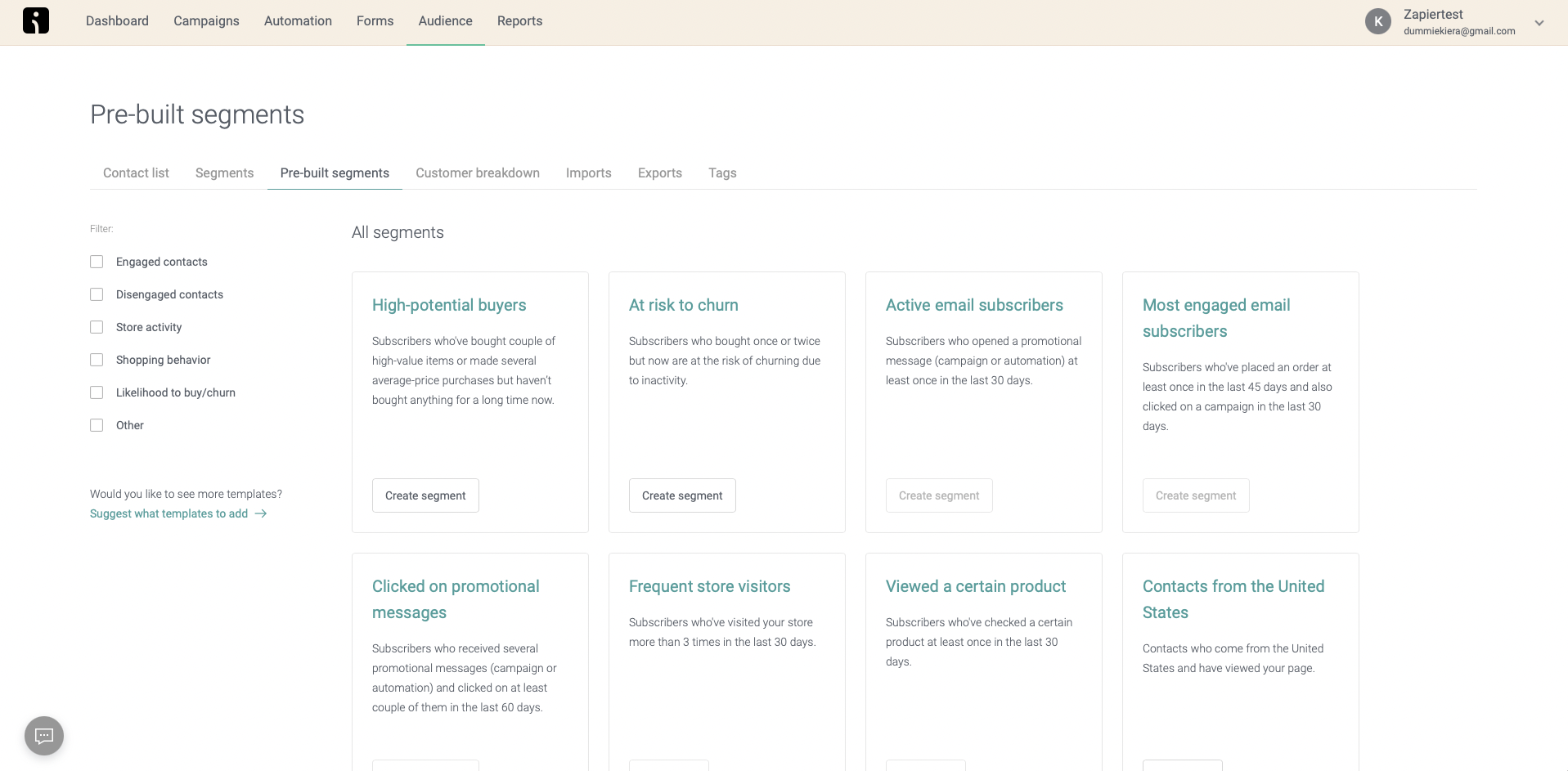Open the Customer breakdown tab
1568x771 pixels.
[x=478, y=173]
